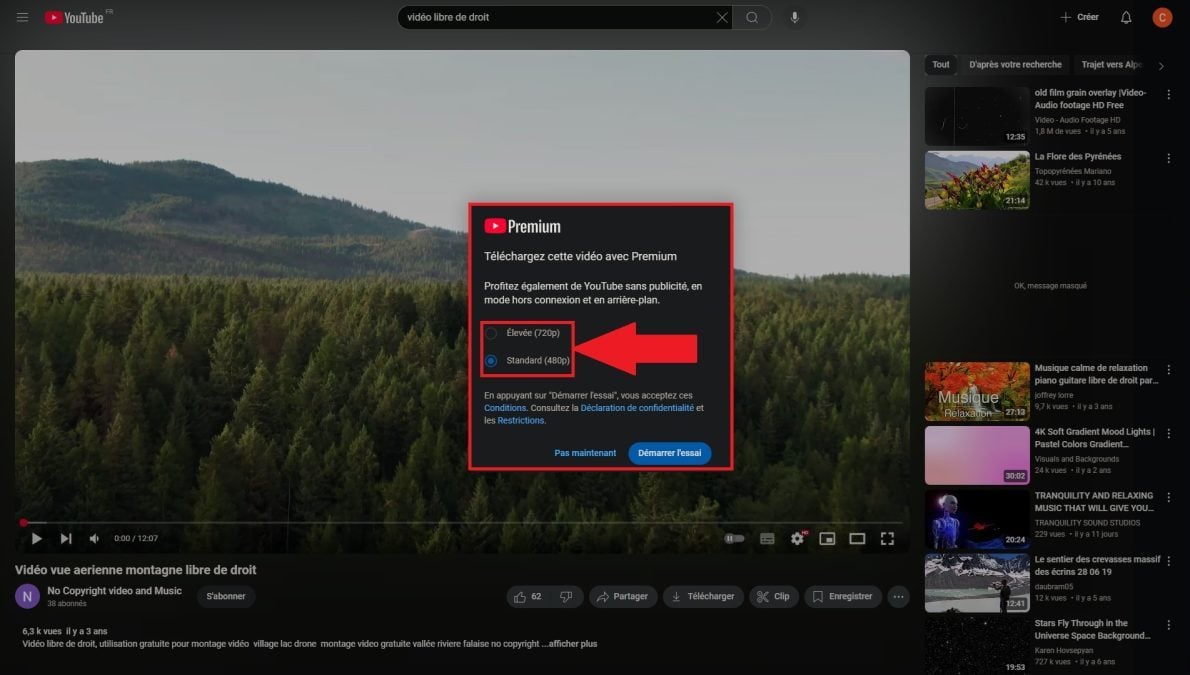Screen dimensions: 1190x675
Task: Go to YouTube home via logo
Action: pyautogui.click(x=74, y=17)
